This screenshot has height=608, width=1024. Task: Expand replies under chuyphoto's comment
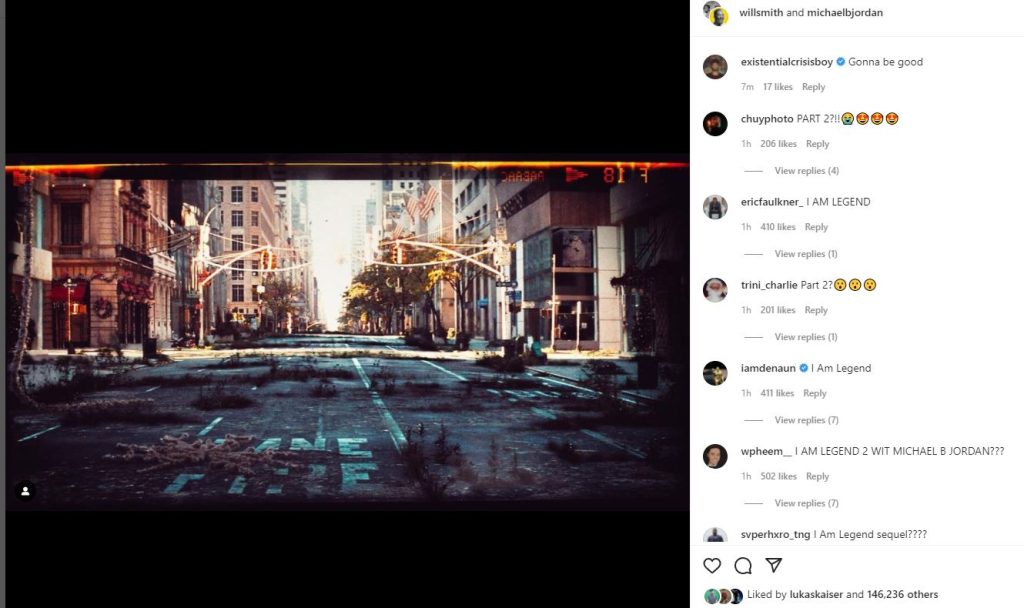[807, 170]
